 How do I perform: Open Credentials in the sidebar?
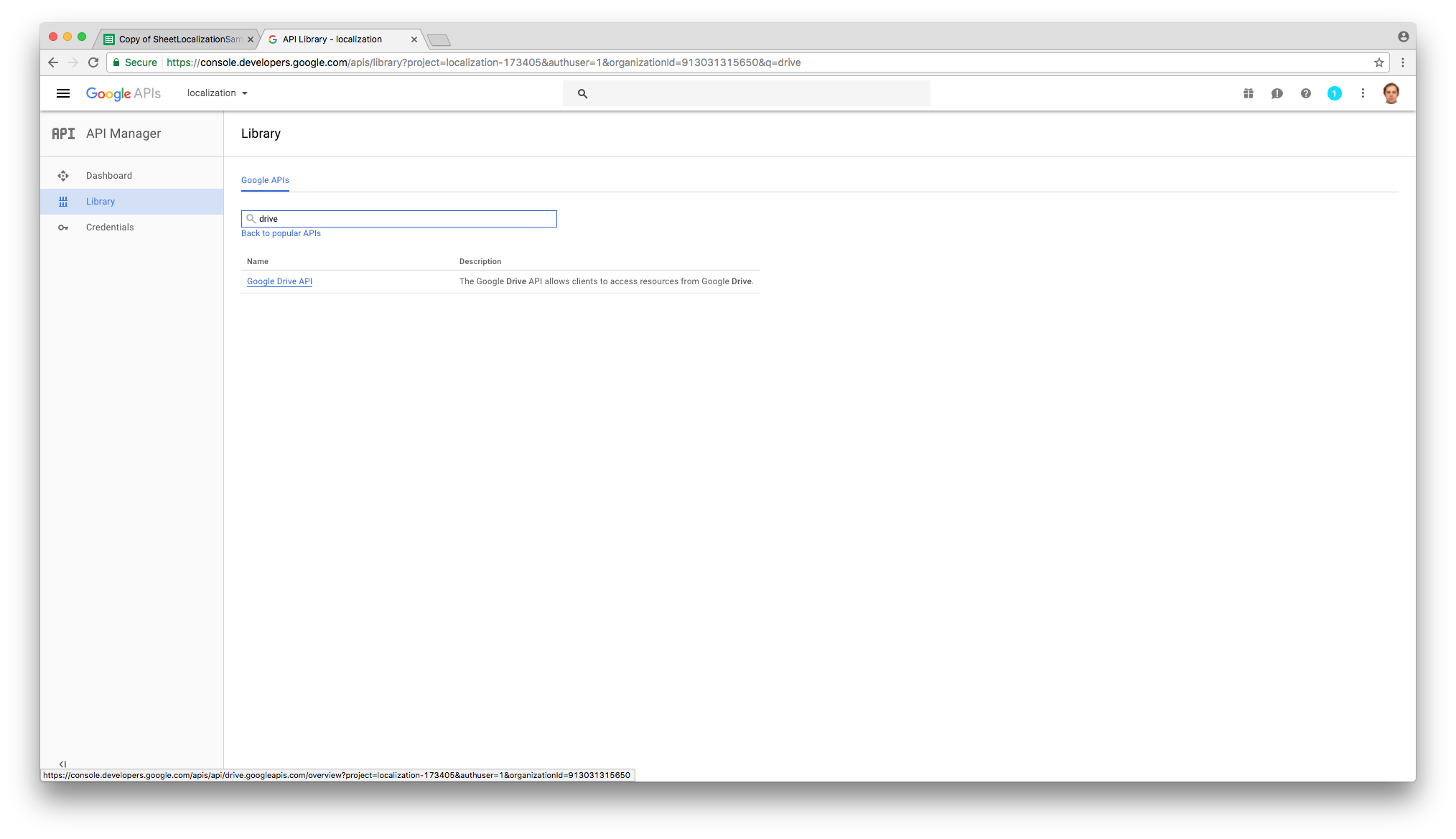click(x=110, y=228)
